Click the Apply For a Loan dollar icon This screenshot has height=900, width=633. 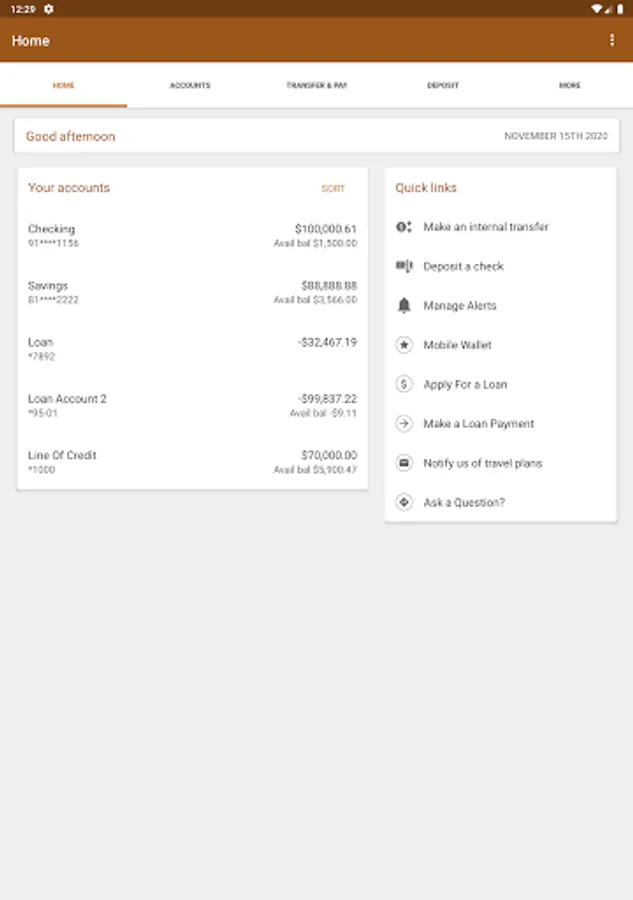pos(404,384)
